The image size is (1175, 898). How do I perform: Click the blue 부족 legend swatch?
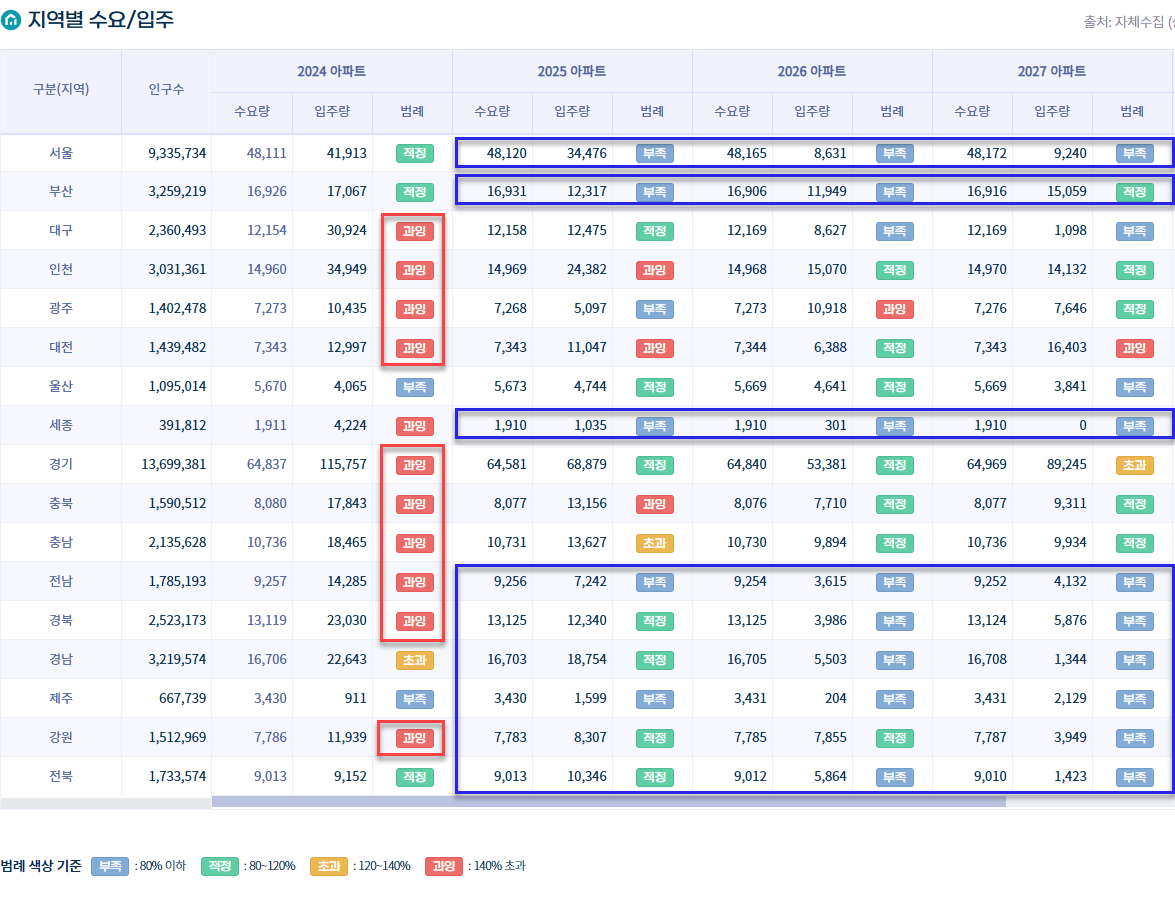tap(110, 866)
